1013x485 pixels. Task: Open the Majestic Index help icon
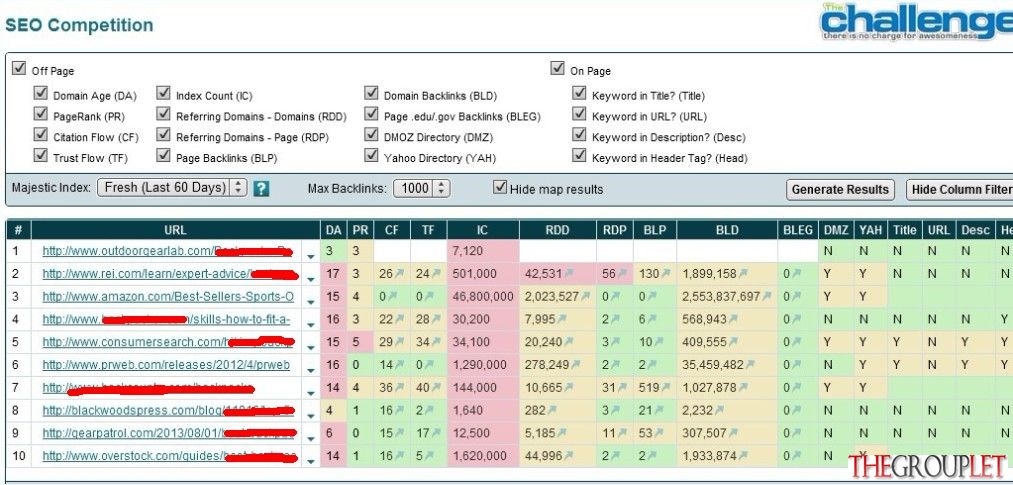pyautogui.click(x=261, y=189)
